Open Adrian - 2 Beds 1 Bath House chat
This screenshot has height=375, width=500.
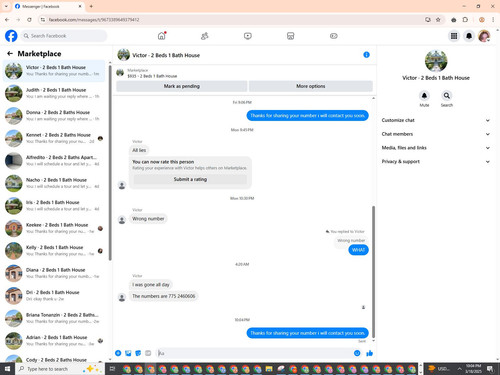54,341
